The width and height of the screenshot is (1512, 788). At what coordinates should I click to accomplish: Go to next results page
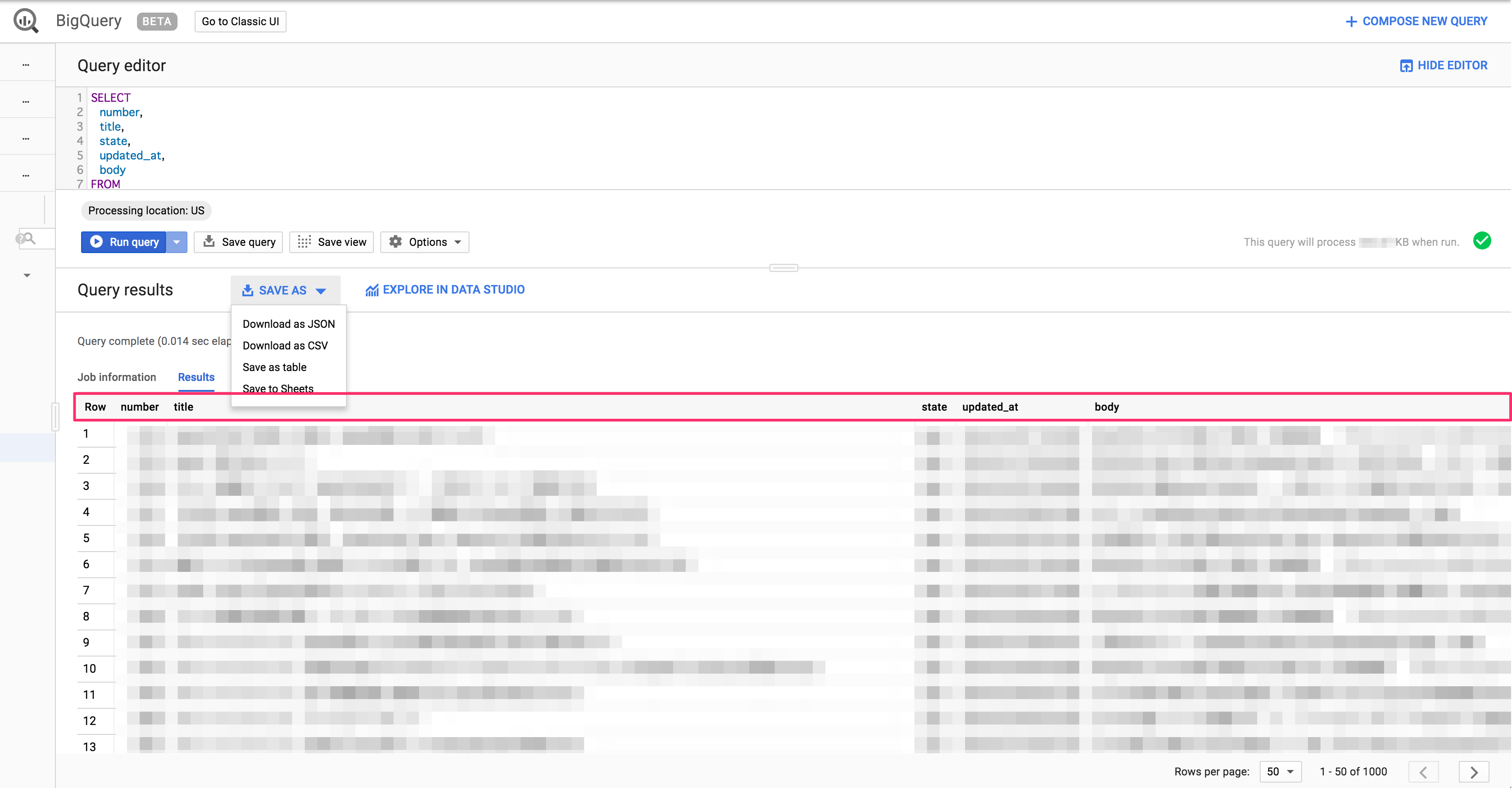point(1474,772)
